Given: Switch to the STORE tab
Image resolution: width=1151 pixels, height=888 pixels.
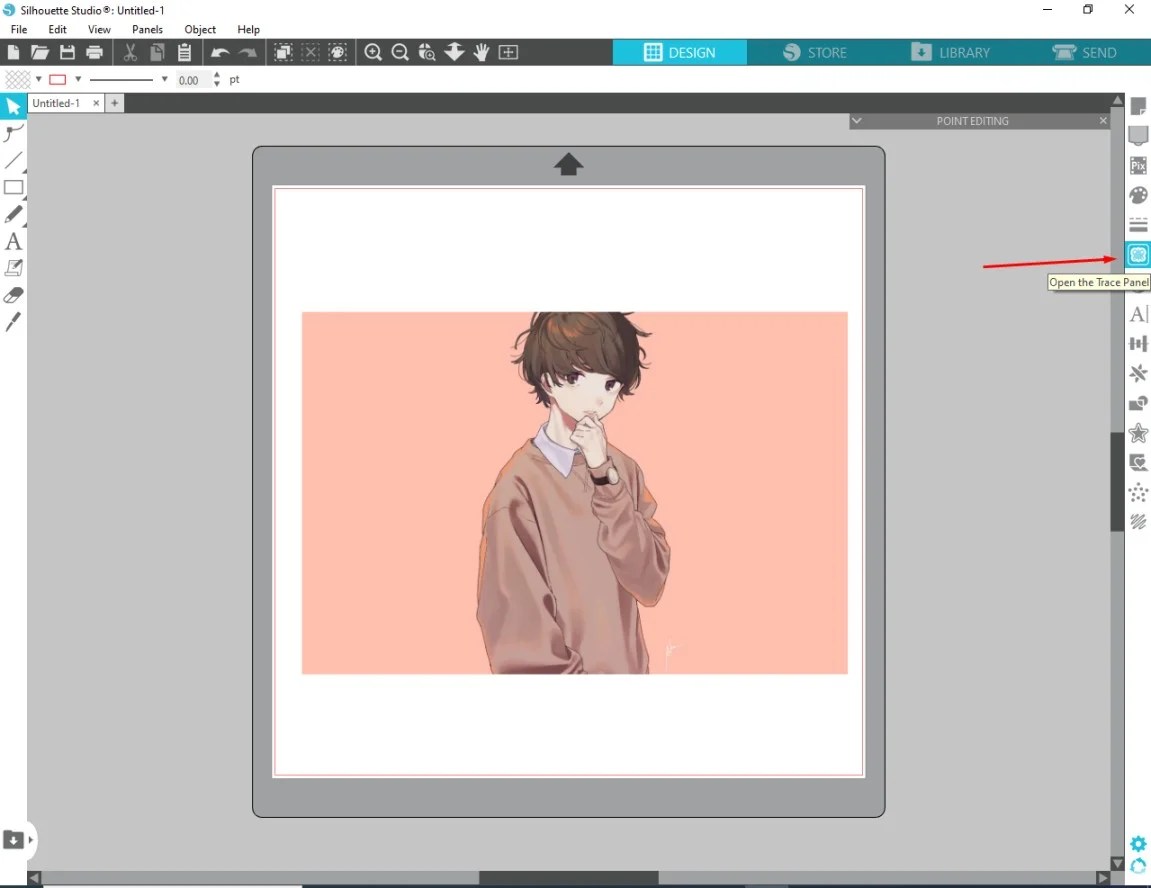Looking at the screenshot, I should tap(815, 51).
